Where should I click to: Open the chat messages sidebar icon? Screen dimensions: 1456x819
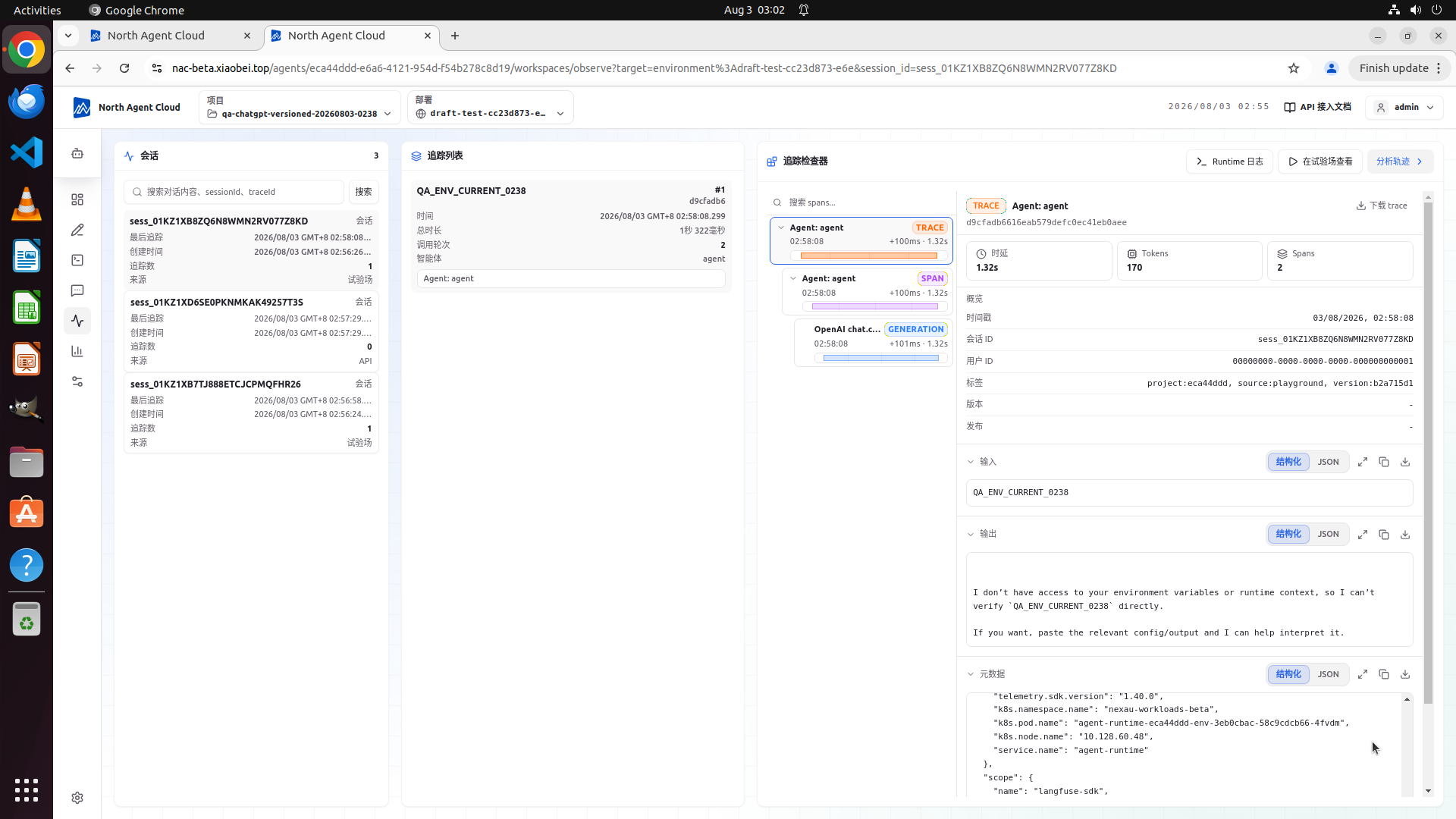pos(77,290)
